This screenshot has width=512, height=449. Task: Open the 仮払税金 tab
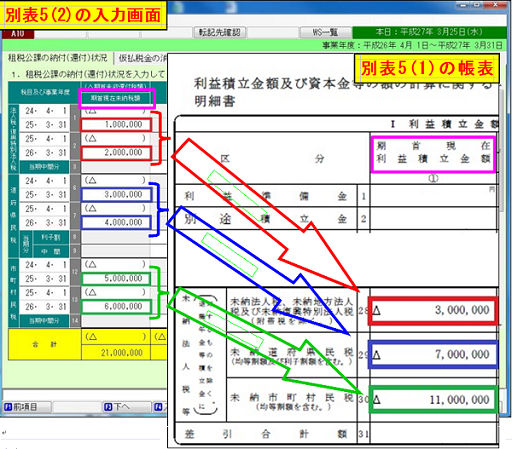(142, 58)
